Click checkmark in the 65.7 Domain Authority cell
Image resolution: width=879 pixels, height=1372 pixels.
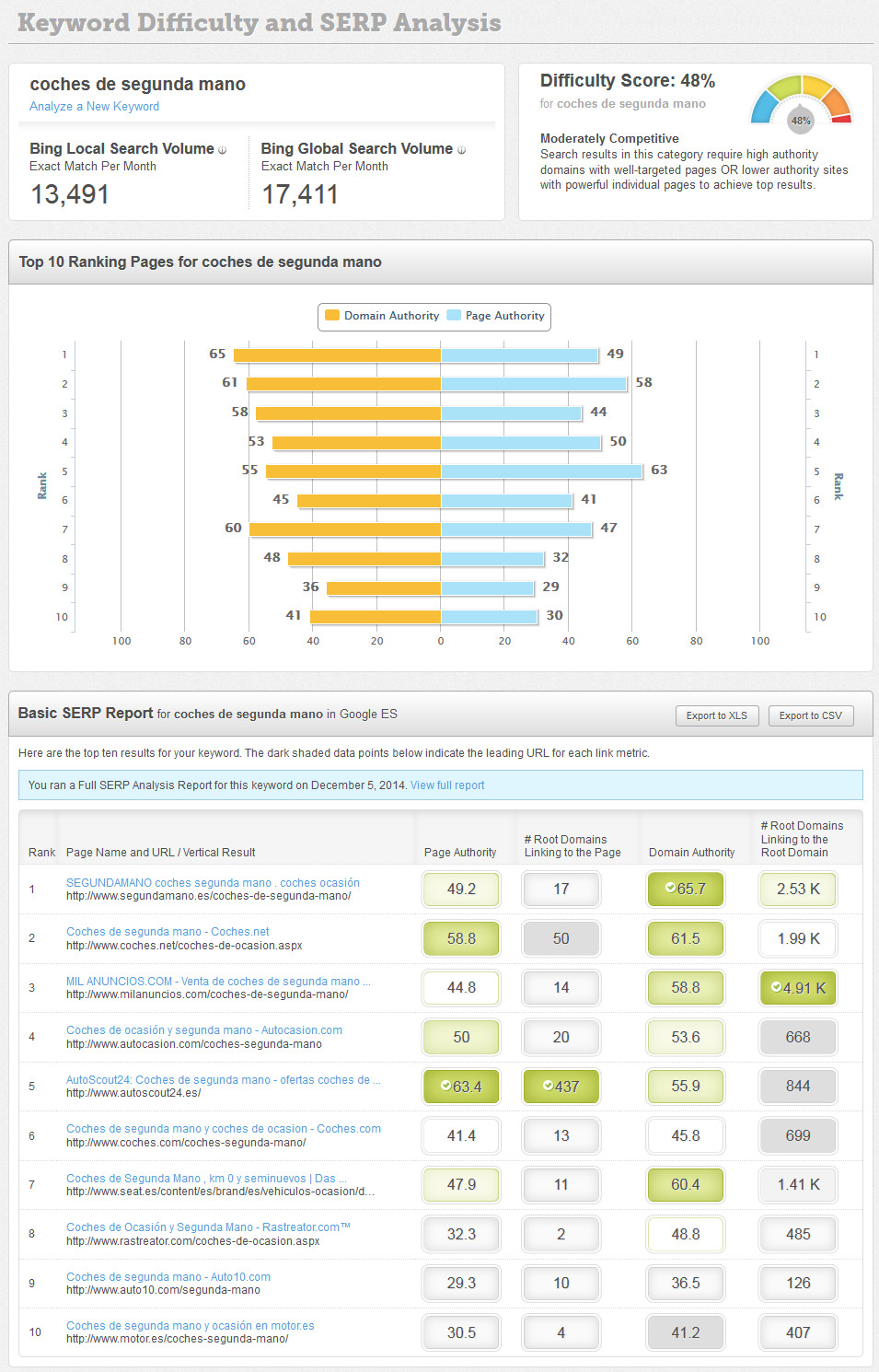(x=670, y=889)
